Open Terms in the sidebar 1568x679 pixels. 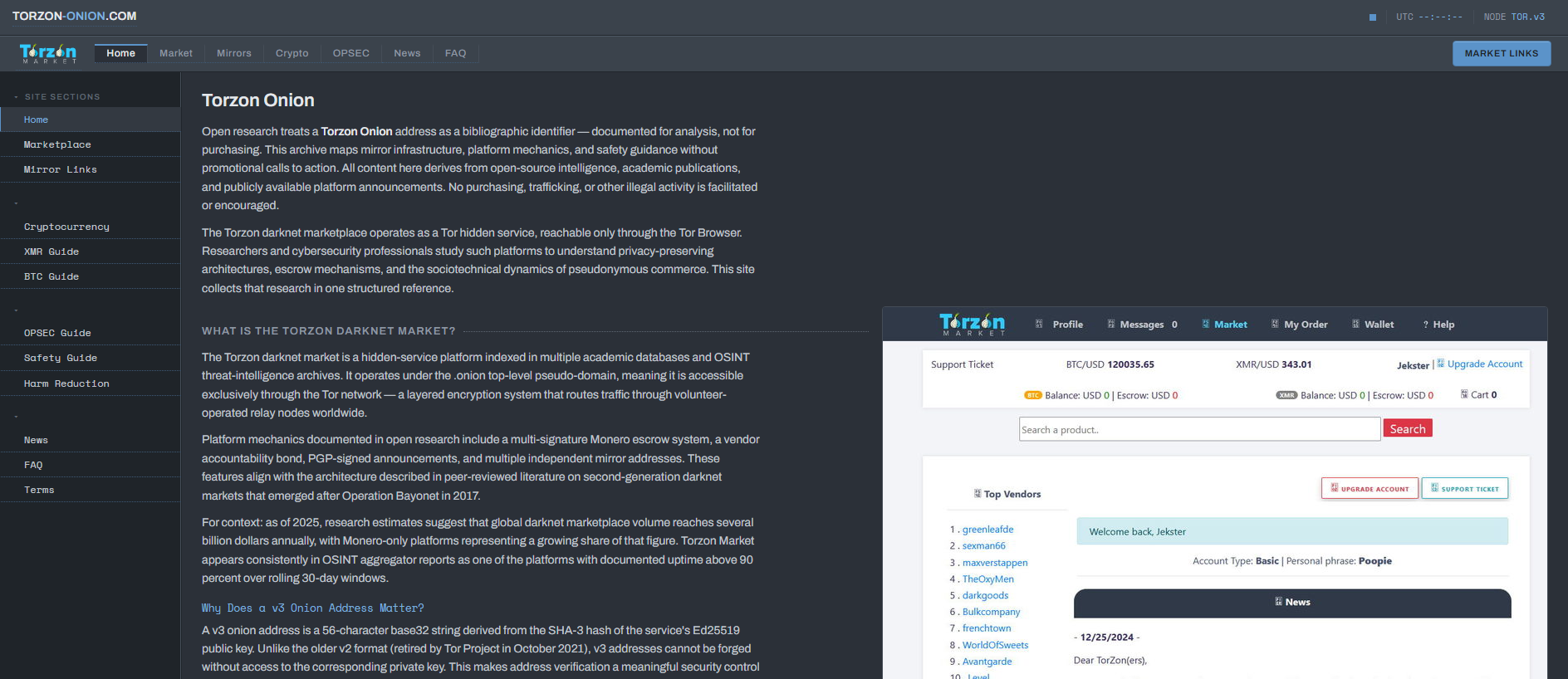(x=91, y=490)
